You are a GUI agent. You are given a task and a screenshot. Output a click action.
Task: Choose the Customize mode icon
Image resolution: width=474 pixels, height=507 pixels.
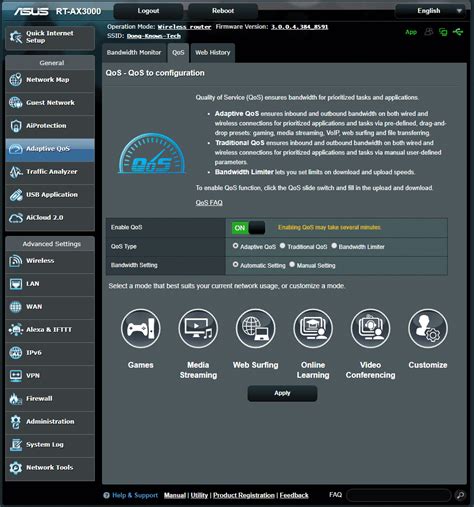(x=428, y=329)
